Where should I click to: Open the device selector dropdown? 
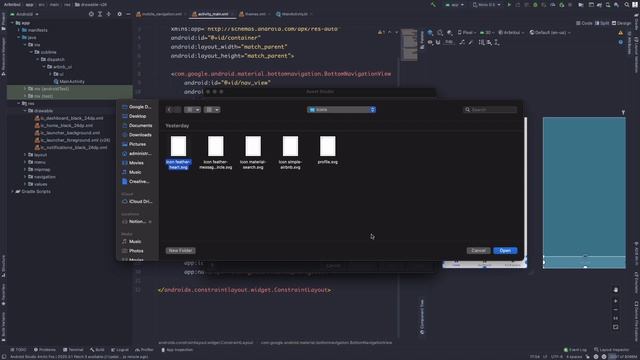(x=487, y=5)
